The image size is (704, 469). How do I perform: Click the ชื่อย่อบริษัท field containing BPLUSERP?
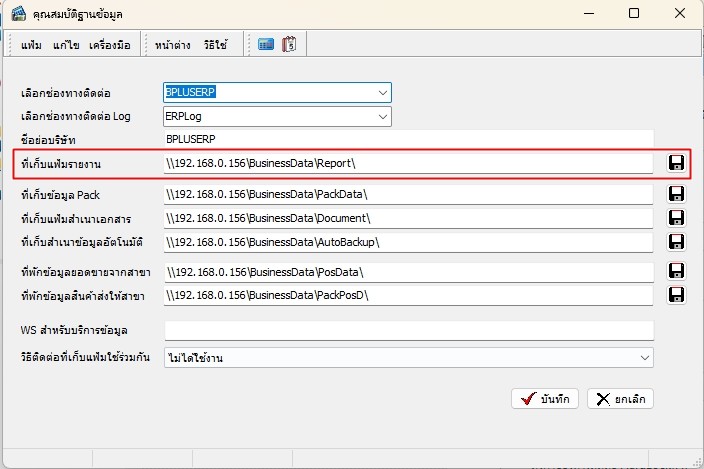408,139
